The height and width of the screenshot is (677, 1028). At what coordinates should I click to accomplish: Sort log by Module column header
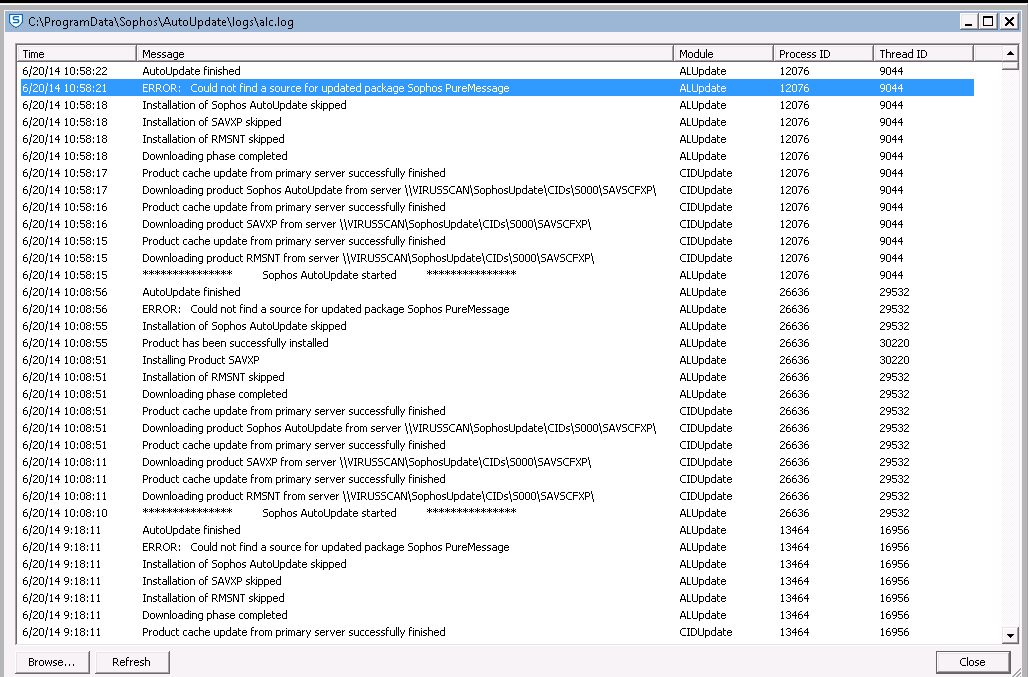(723, 54)
